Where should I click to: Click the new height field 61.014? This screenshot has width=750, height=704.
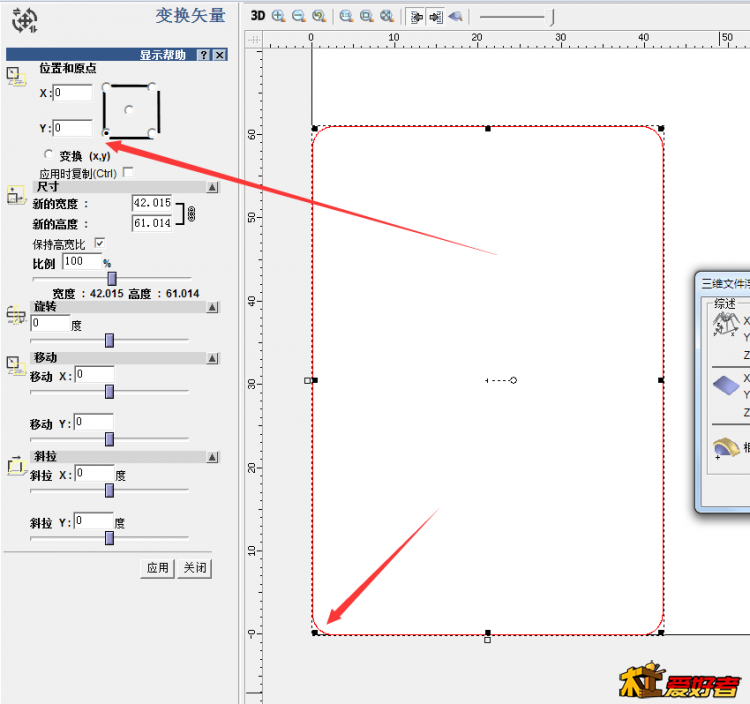[x=152, y=223]
